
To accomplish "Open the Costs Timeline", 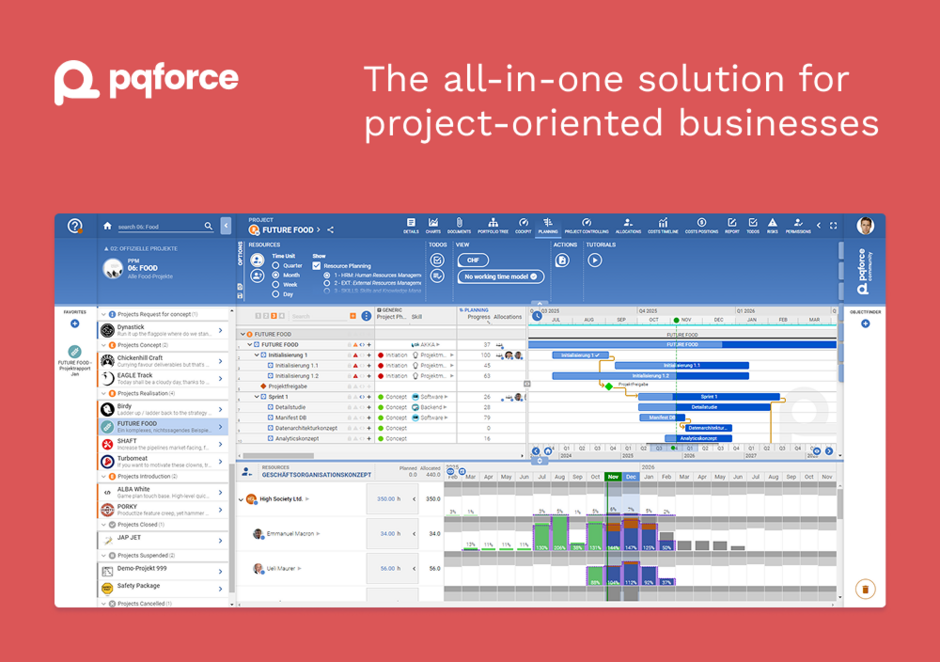I will pos(662,224).
